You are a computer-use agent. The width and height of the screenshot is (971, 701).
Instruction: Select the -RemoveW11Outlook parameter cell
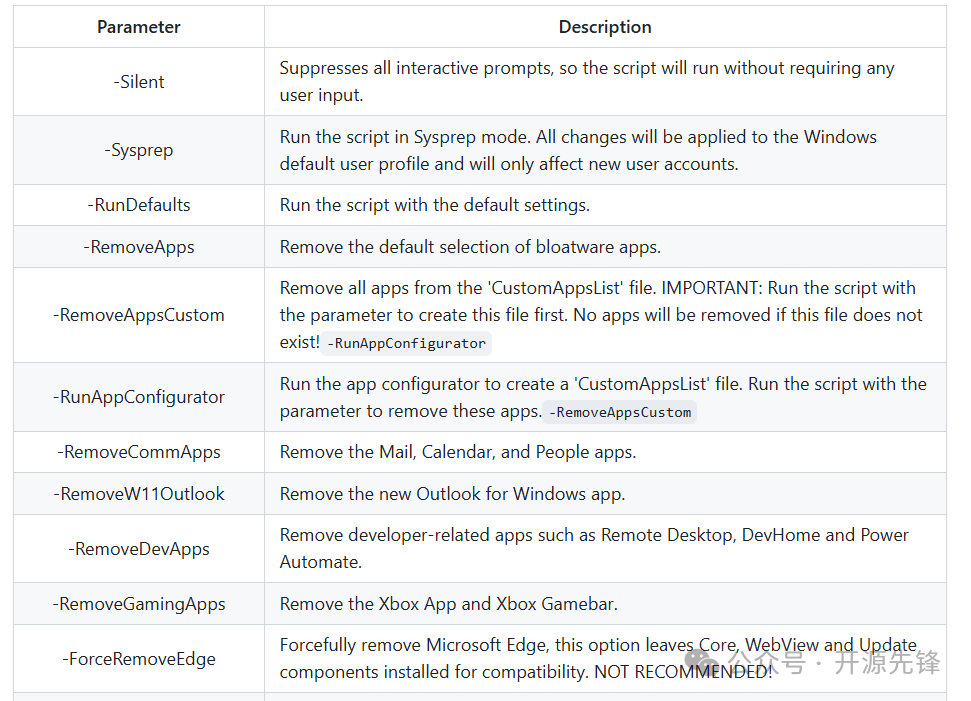(x=139, y=494)
